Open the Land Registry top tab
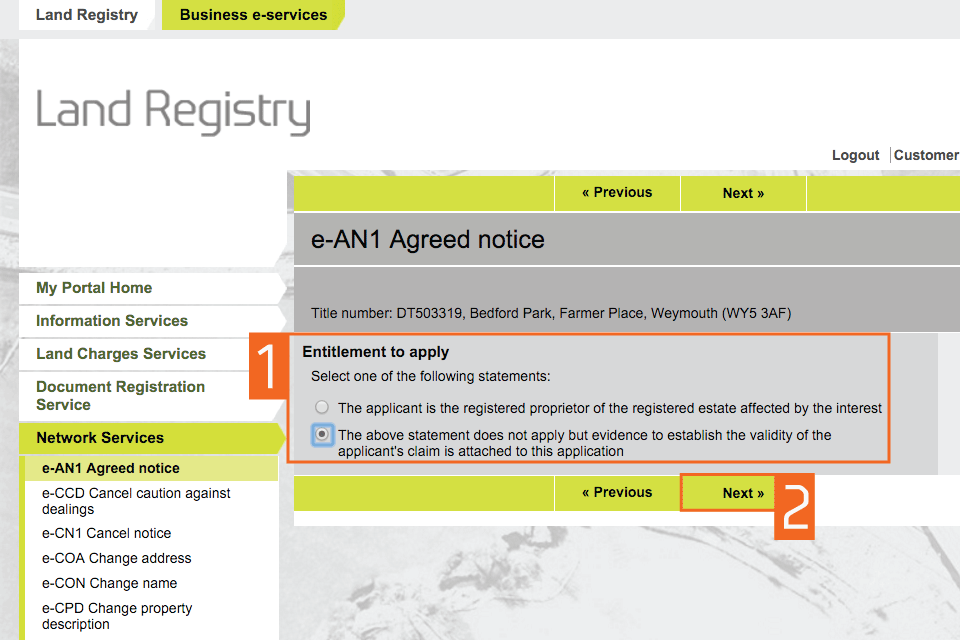The image size is (960, 640). (86, 15)
